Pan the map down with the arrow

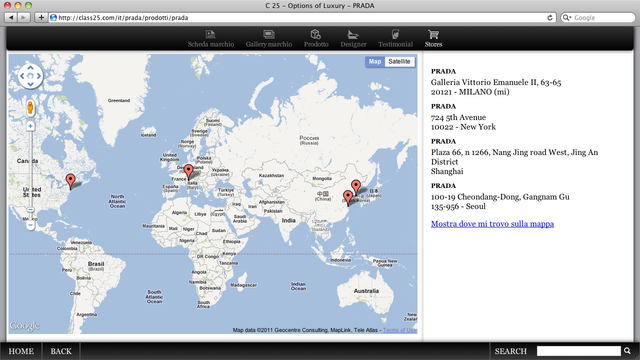tap(31, 84)
